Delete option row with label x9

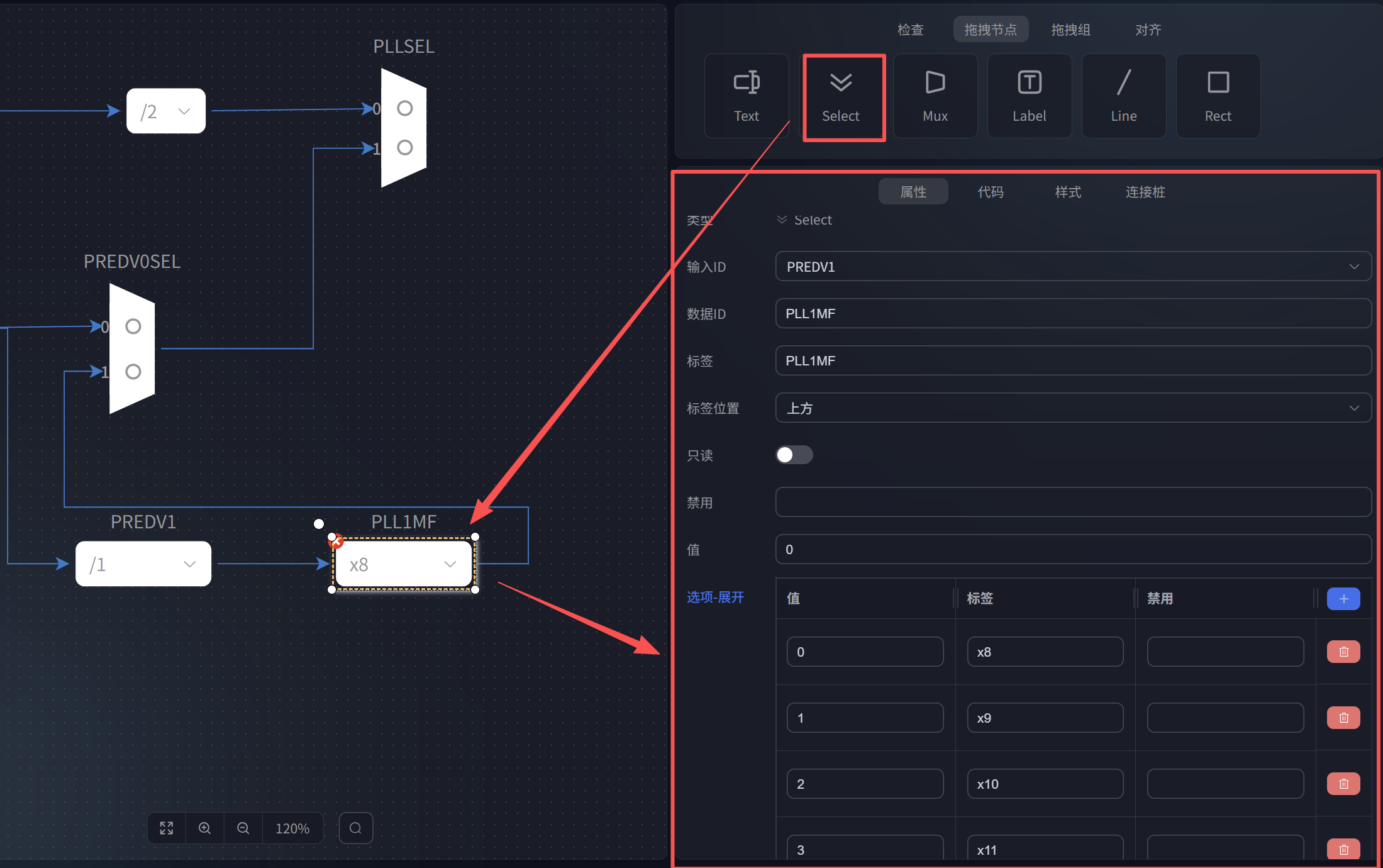[x=1343, y=718]
